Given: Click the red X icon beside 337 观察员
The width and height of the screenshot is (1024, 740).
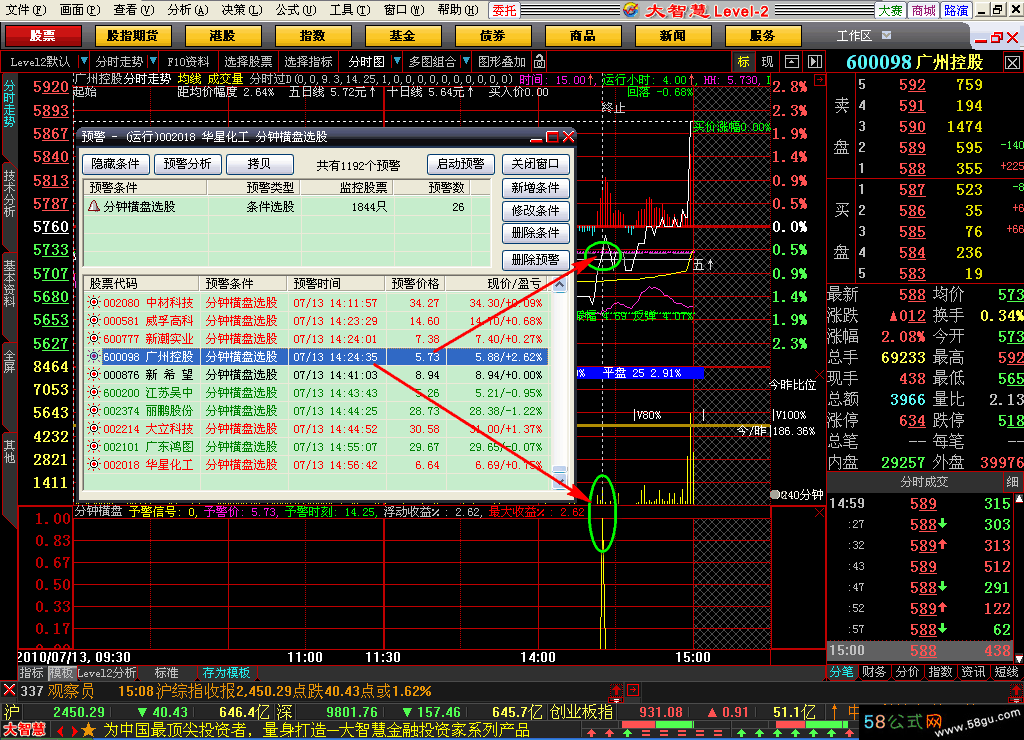Looking at the screenshot, I should [x=9, y=690].
